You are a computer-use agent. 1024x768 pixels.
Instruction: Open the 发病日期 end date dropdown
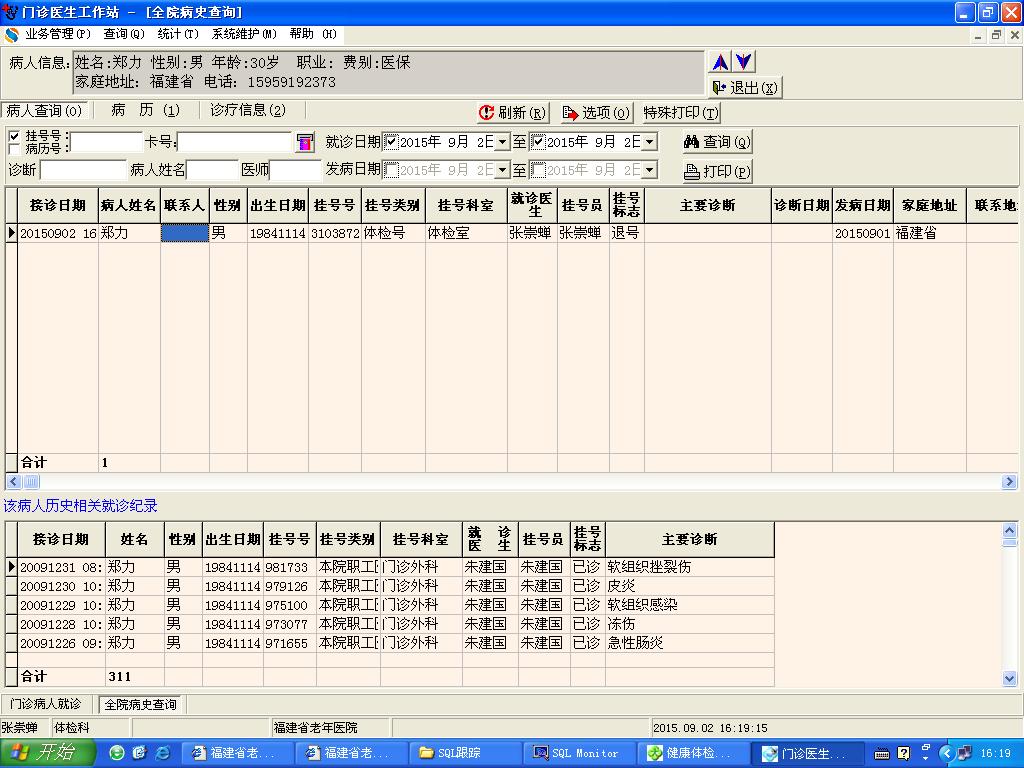tap(649, 171)
